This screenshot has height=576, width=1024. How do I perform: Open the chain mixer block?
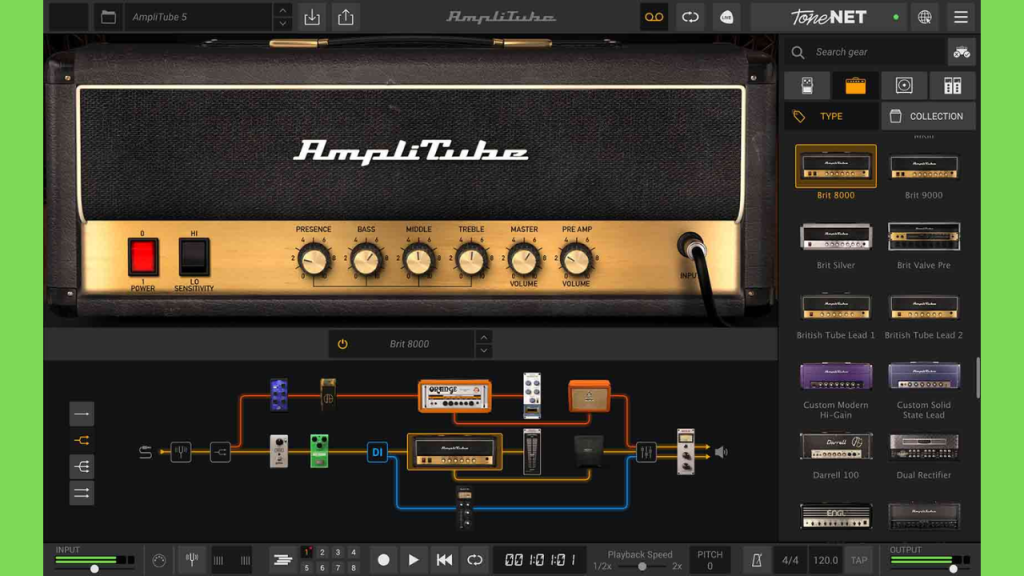tap(646, 452)
